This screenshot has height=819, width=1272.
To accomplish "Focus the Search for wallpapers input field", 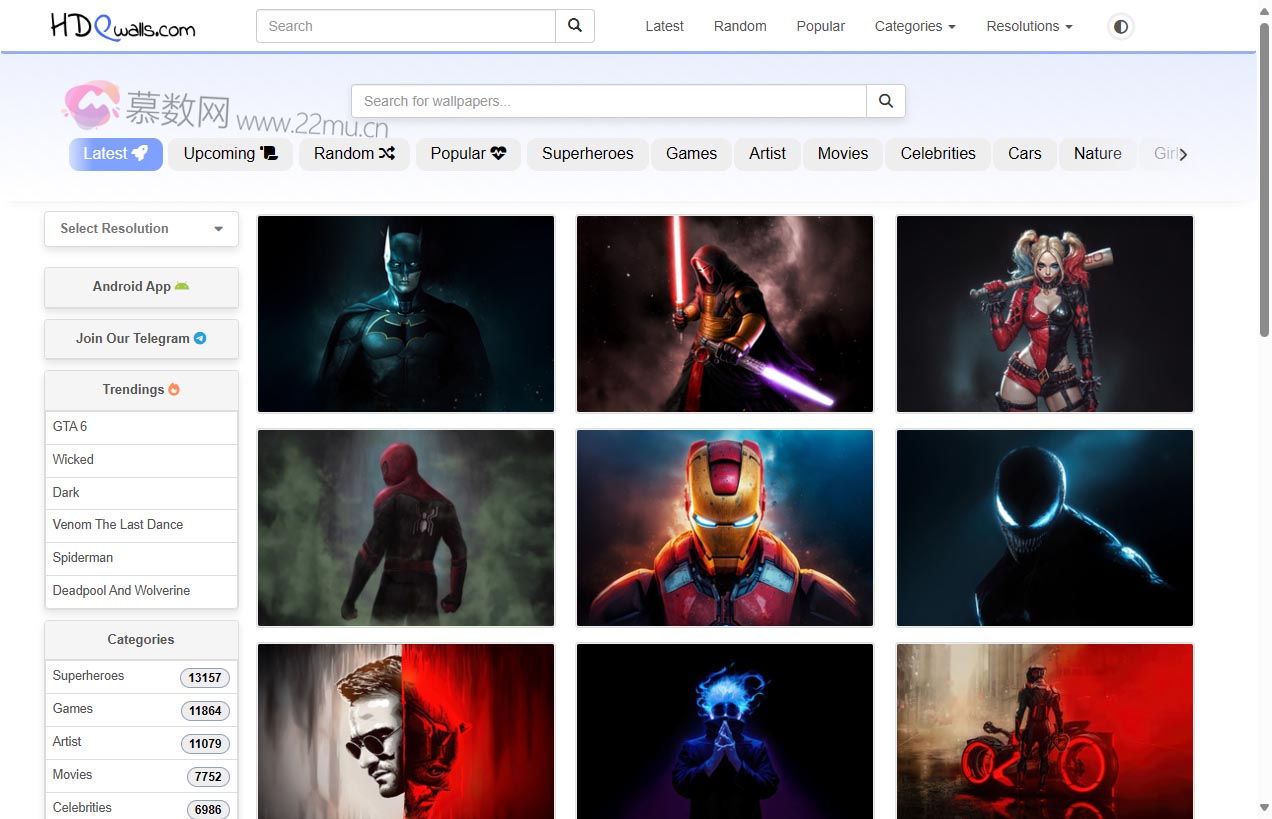I will coord(608,101).
